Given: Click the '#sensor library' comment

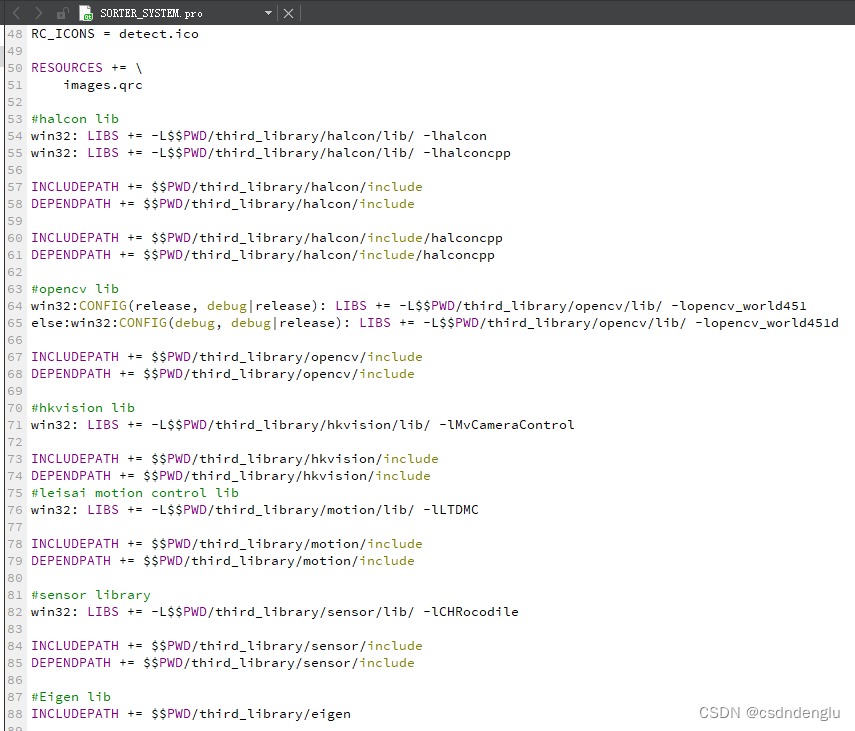Looking at the screenshot, I should pos(91,595).
